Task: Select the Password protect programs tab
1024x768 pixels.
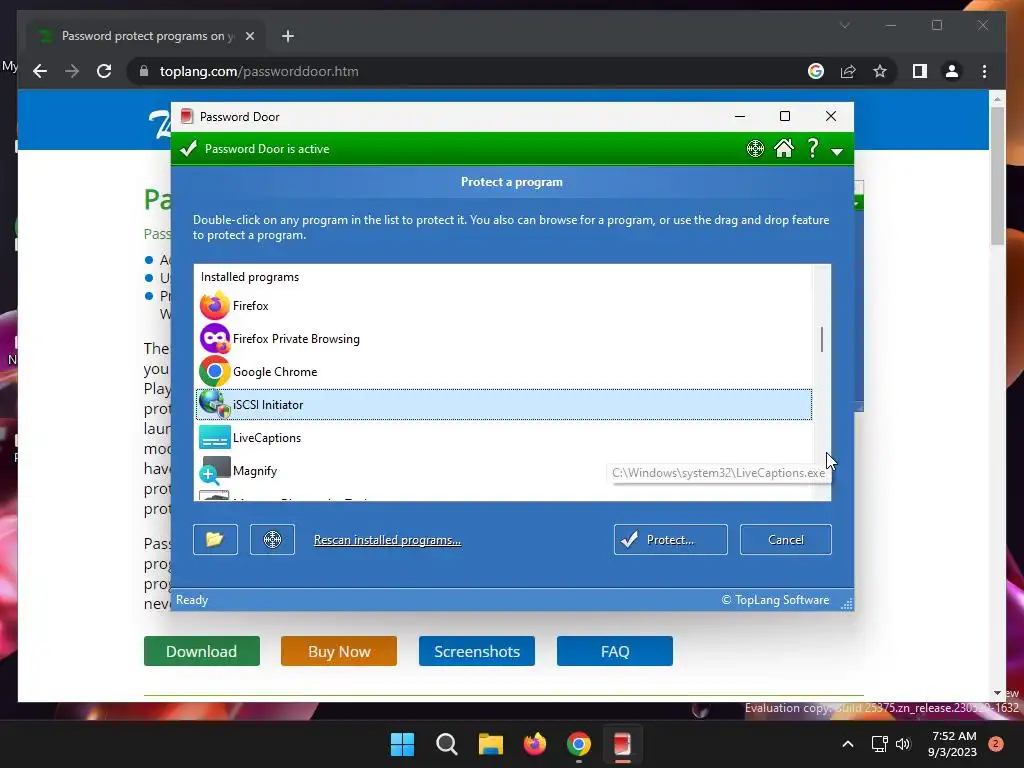Action: [x=146, y=36]
